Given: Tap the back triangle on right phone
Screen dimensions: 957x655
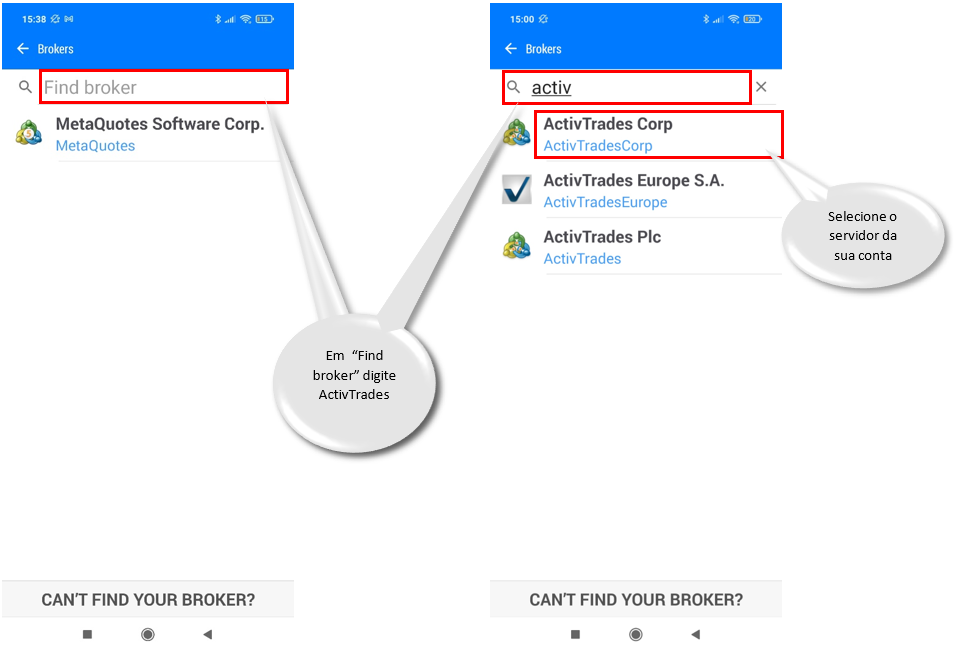Looking at the screenshot, I should pyautogui.click(x=695, y=635).
